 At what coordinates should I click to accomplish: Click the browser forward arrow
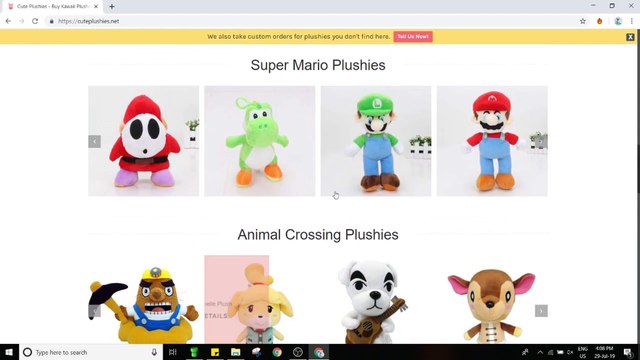coord(22,21)
